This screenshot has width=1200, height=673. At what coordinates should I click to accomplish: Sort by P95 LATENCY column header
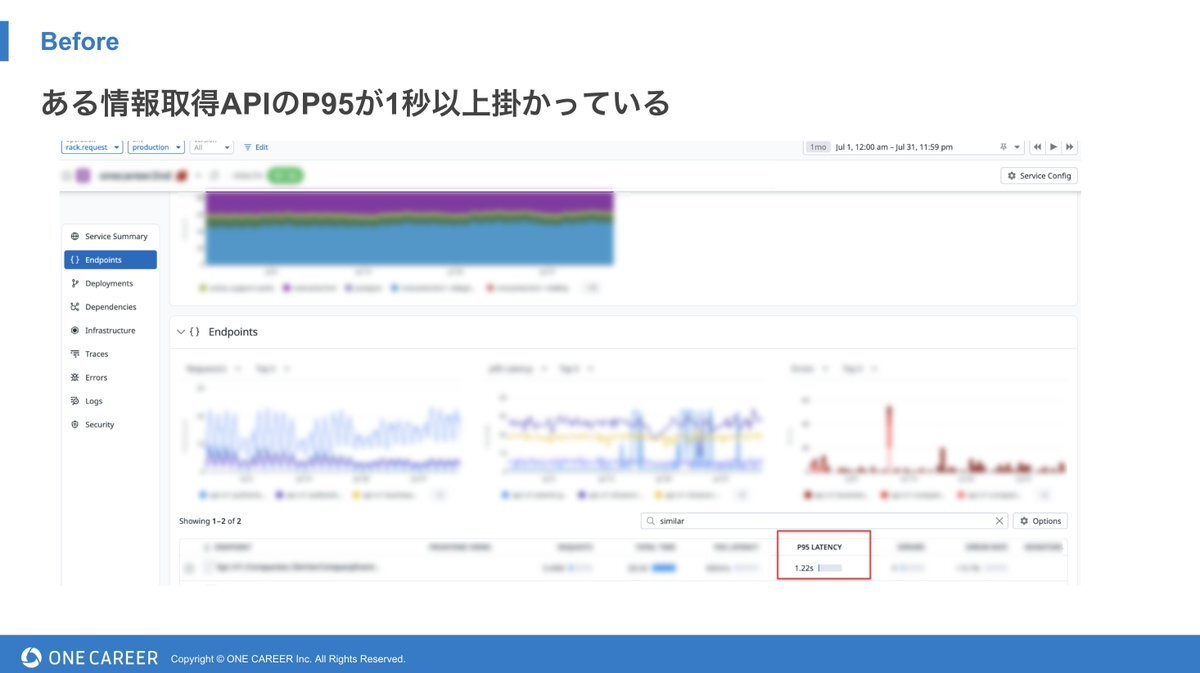819,547
